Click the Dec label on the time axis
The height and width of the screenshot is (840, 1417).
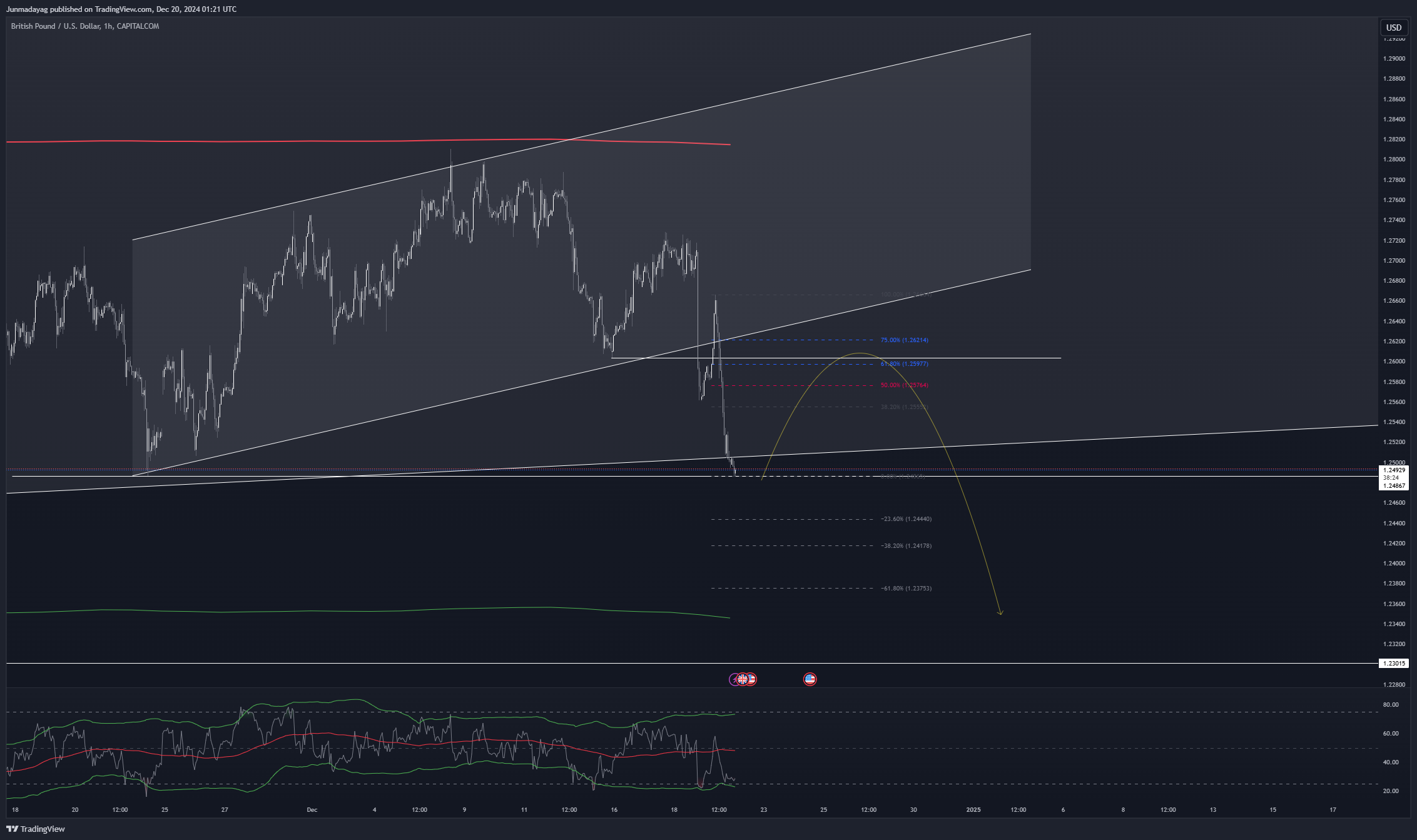coord(312,810)
